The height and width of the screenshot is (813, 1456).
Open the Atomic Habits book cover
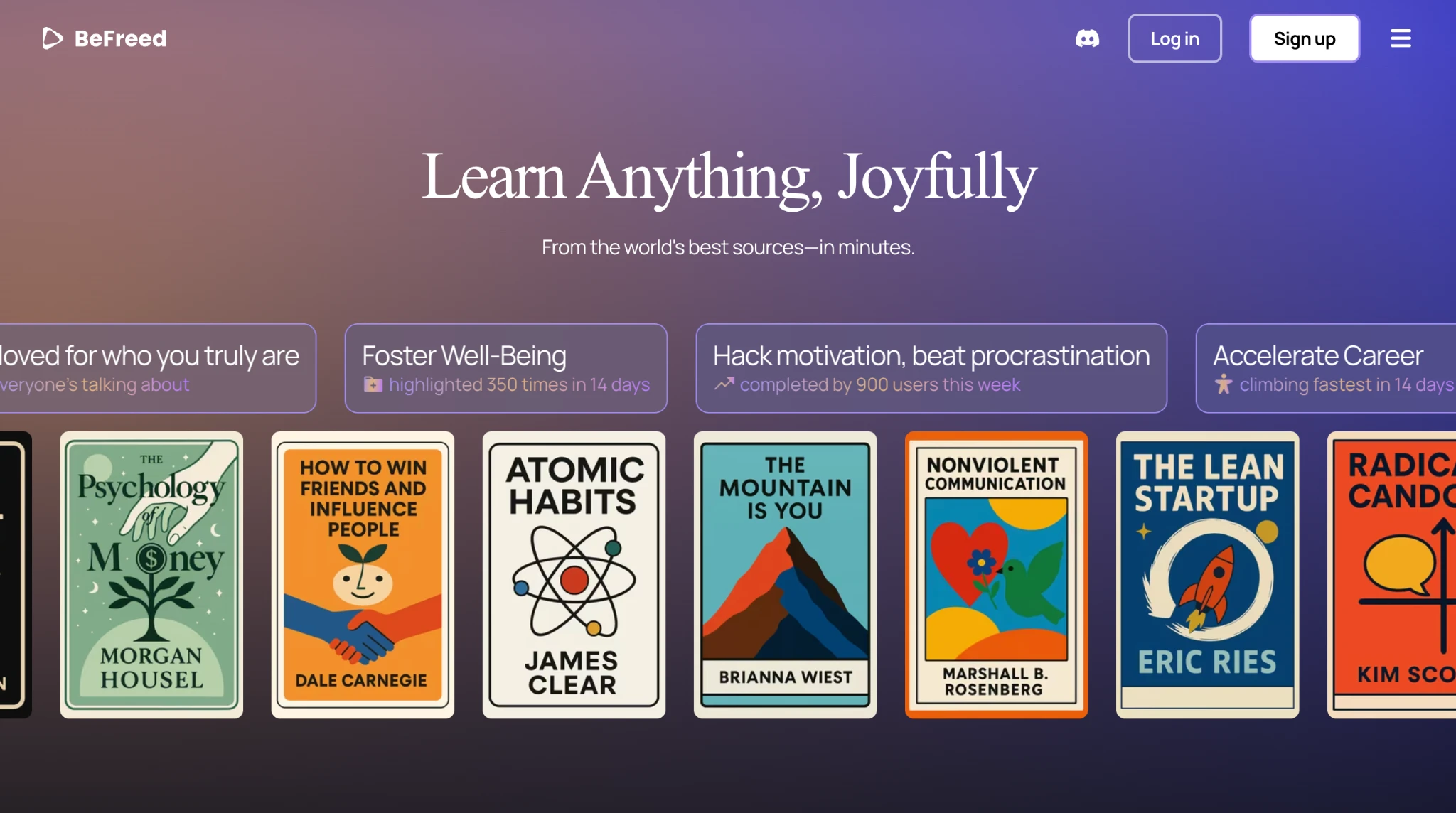tap(574, 574)
